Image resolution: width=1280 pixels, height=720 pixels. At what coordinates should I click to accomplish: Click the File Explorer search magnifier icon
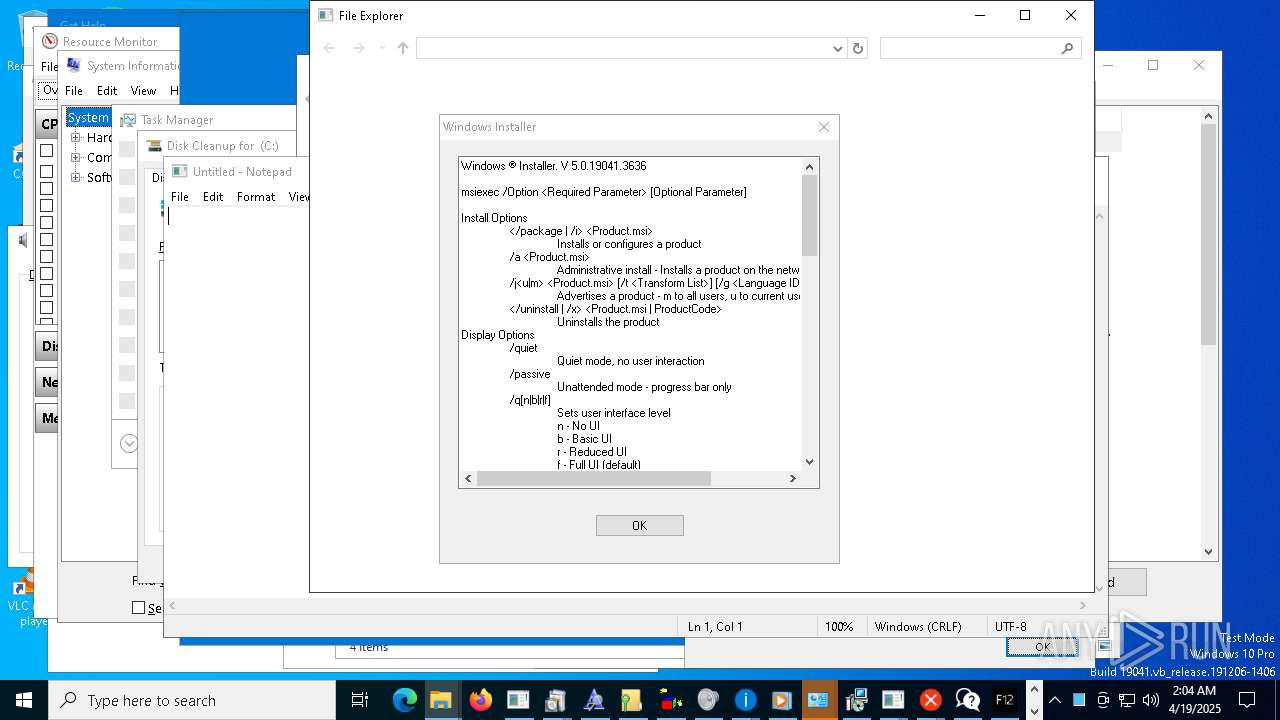pos(1068,48)
